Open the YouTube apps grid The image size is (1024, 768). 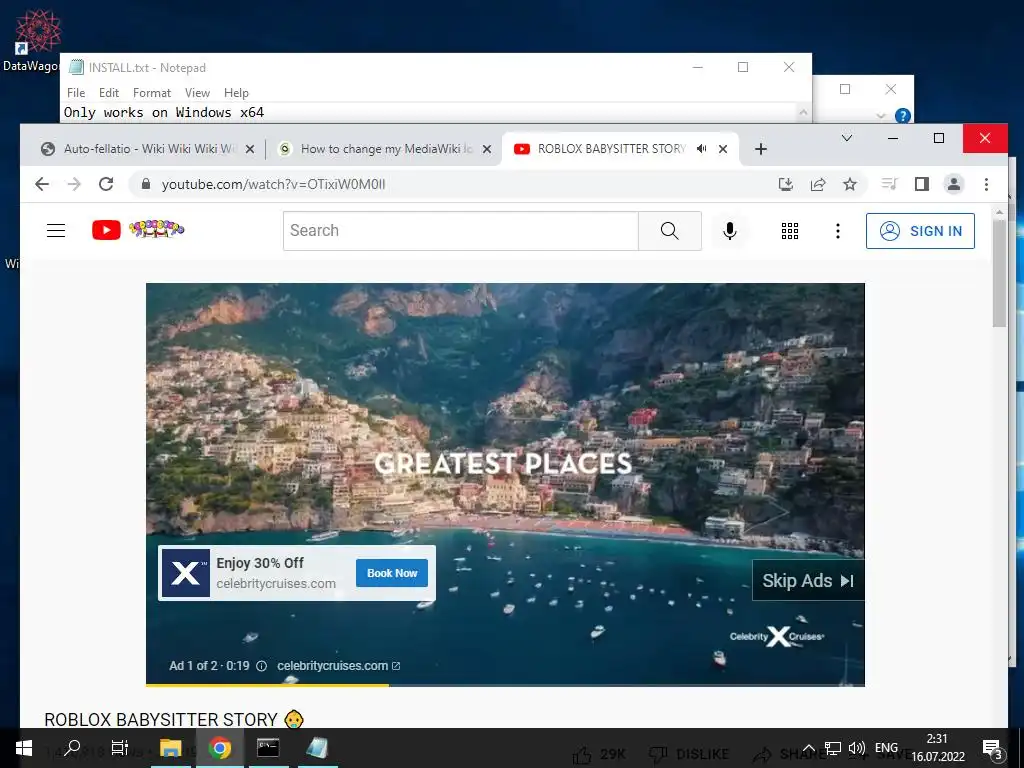790,231
